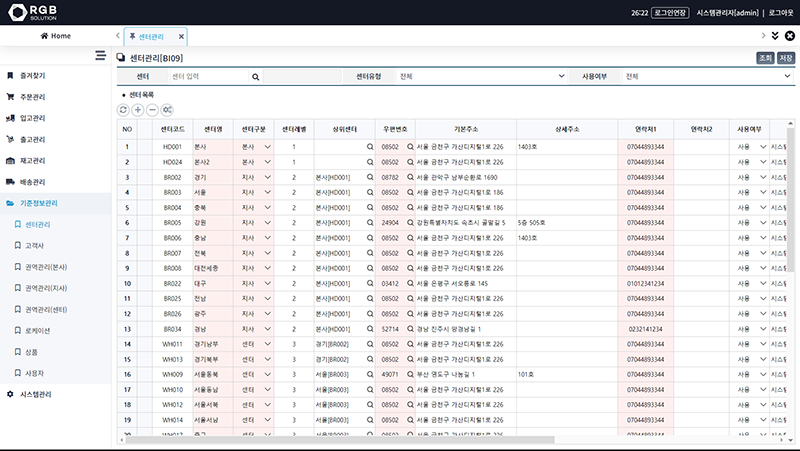Image resolution: width=800 pixels, height=451 pixels.
Task: Click the right tab-scroll chevron
Action: tap(763, 36)
